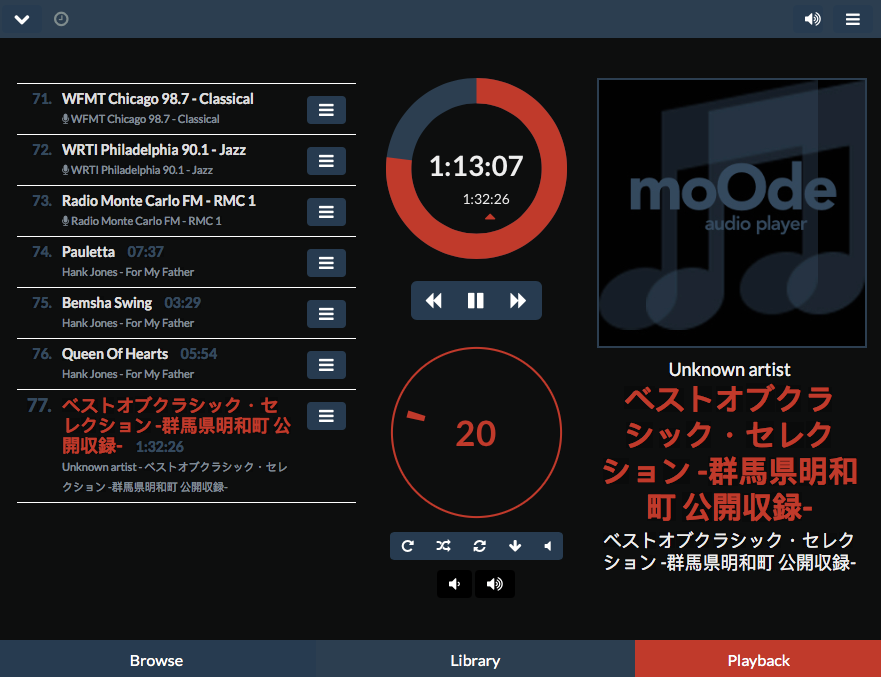
Task: Open the main hamburger menu
Action: pyautogui.click(x=852, y=19)
